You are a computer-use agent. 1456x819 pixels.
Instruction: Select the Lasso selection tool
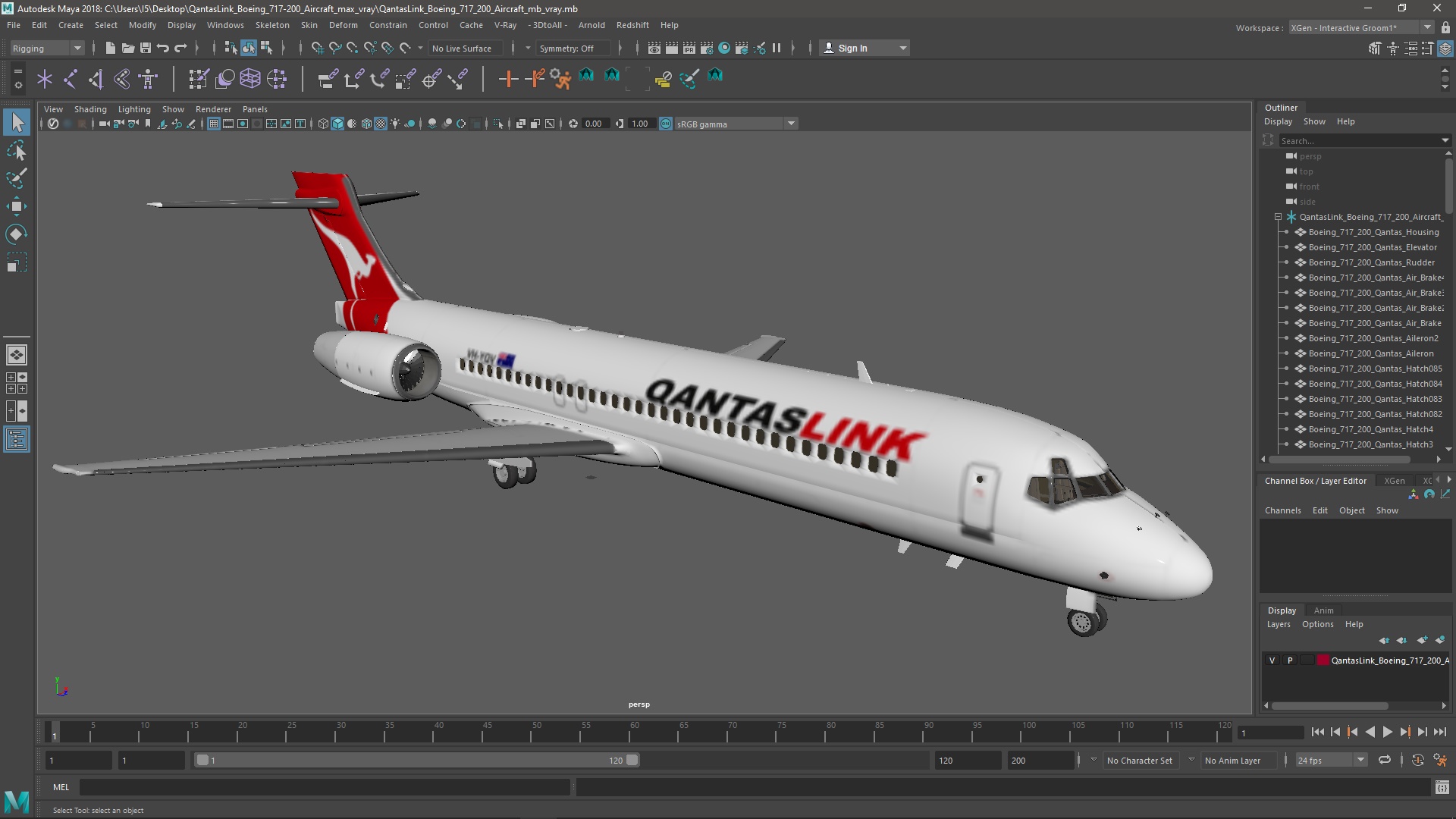point(17,151)
